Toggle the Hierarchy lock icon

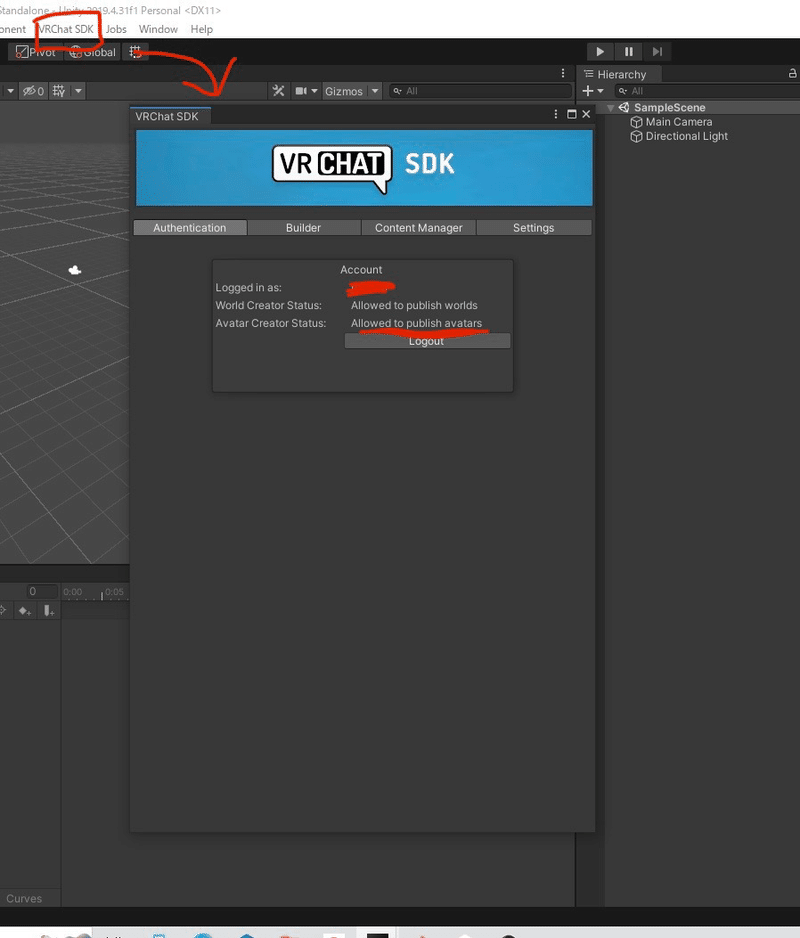[x=792, y=73]
